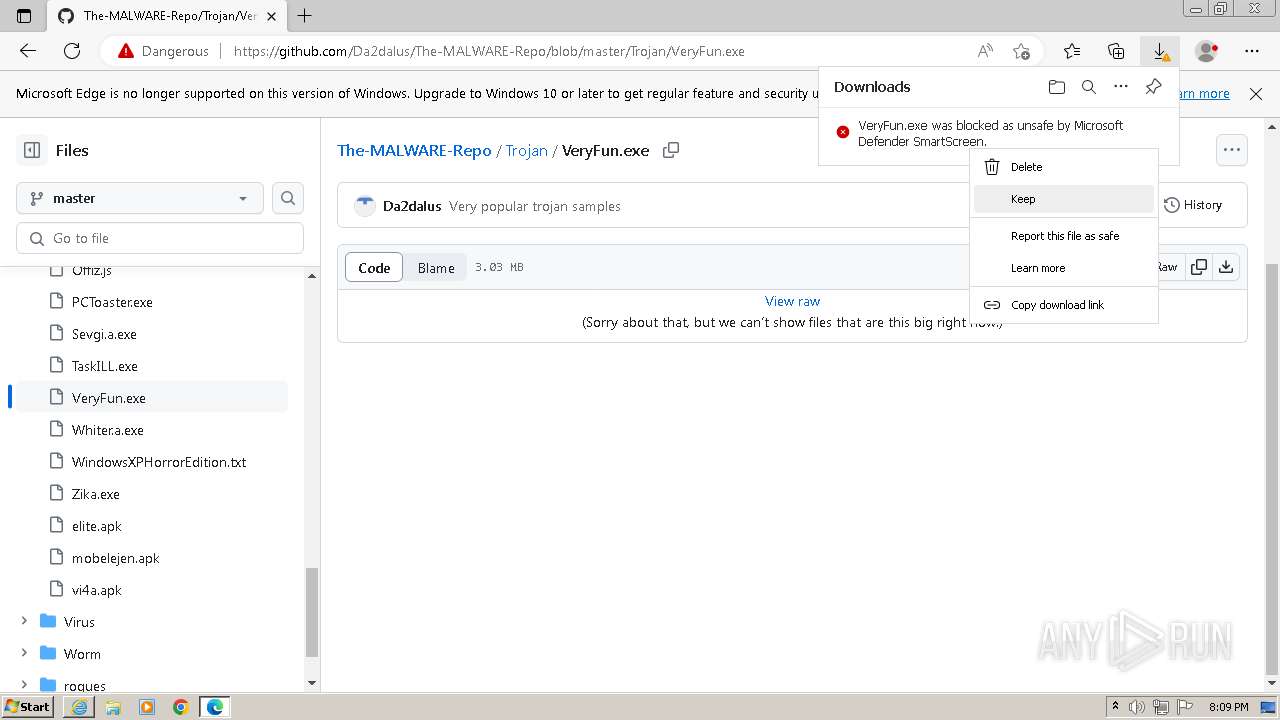1280x720 pixels.
Task: Open a new browser tab
Action: click(x=305, y=15)
